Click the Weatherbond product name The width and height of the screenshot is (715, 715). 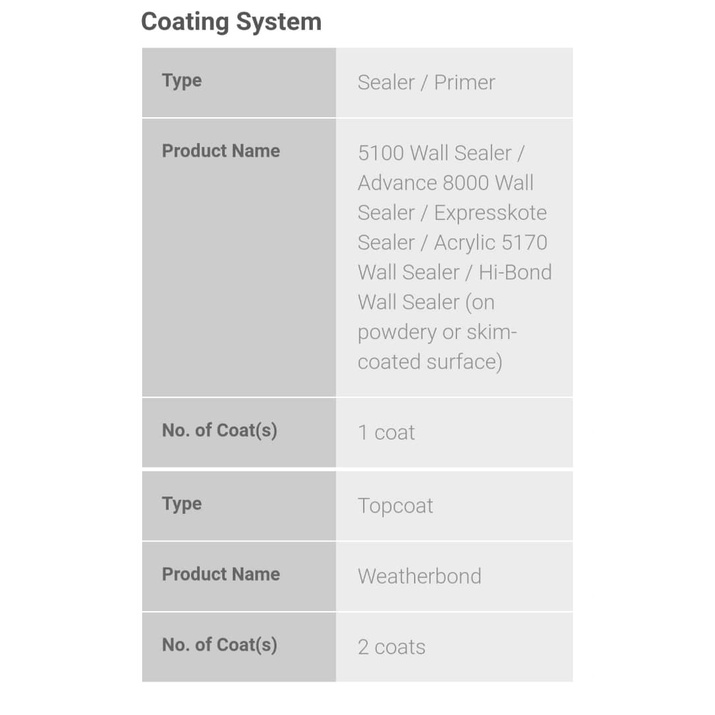pyautogui.click(x=419, y=577)
